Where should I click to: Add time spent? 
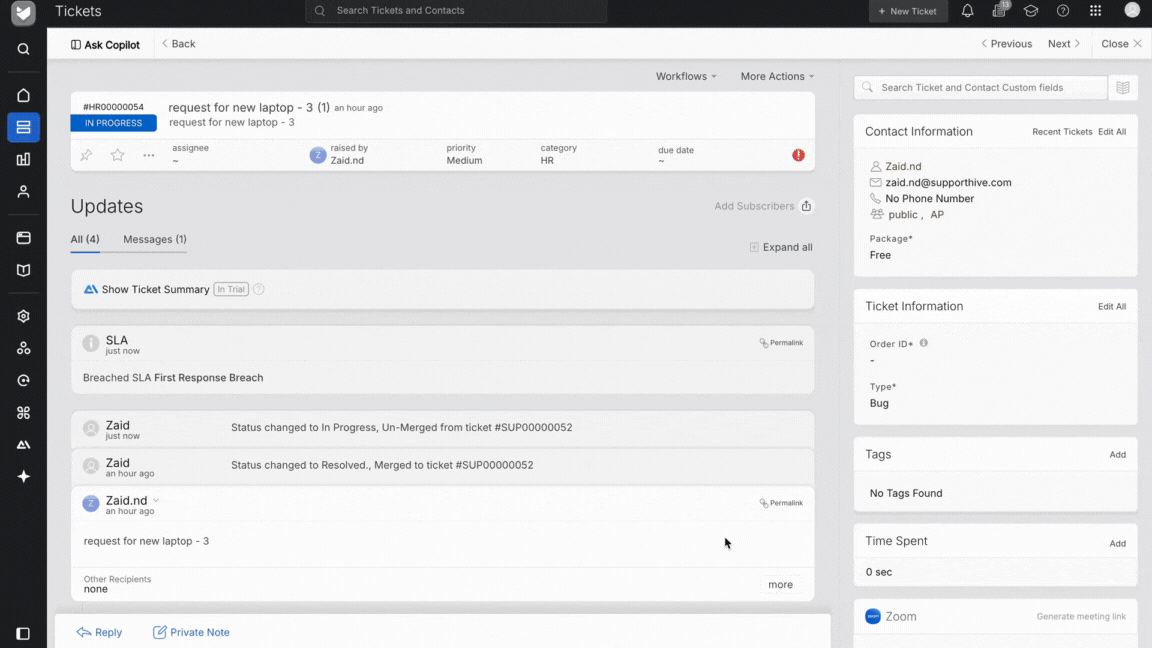click(x=1117, y=544)
